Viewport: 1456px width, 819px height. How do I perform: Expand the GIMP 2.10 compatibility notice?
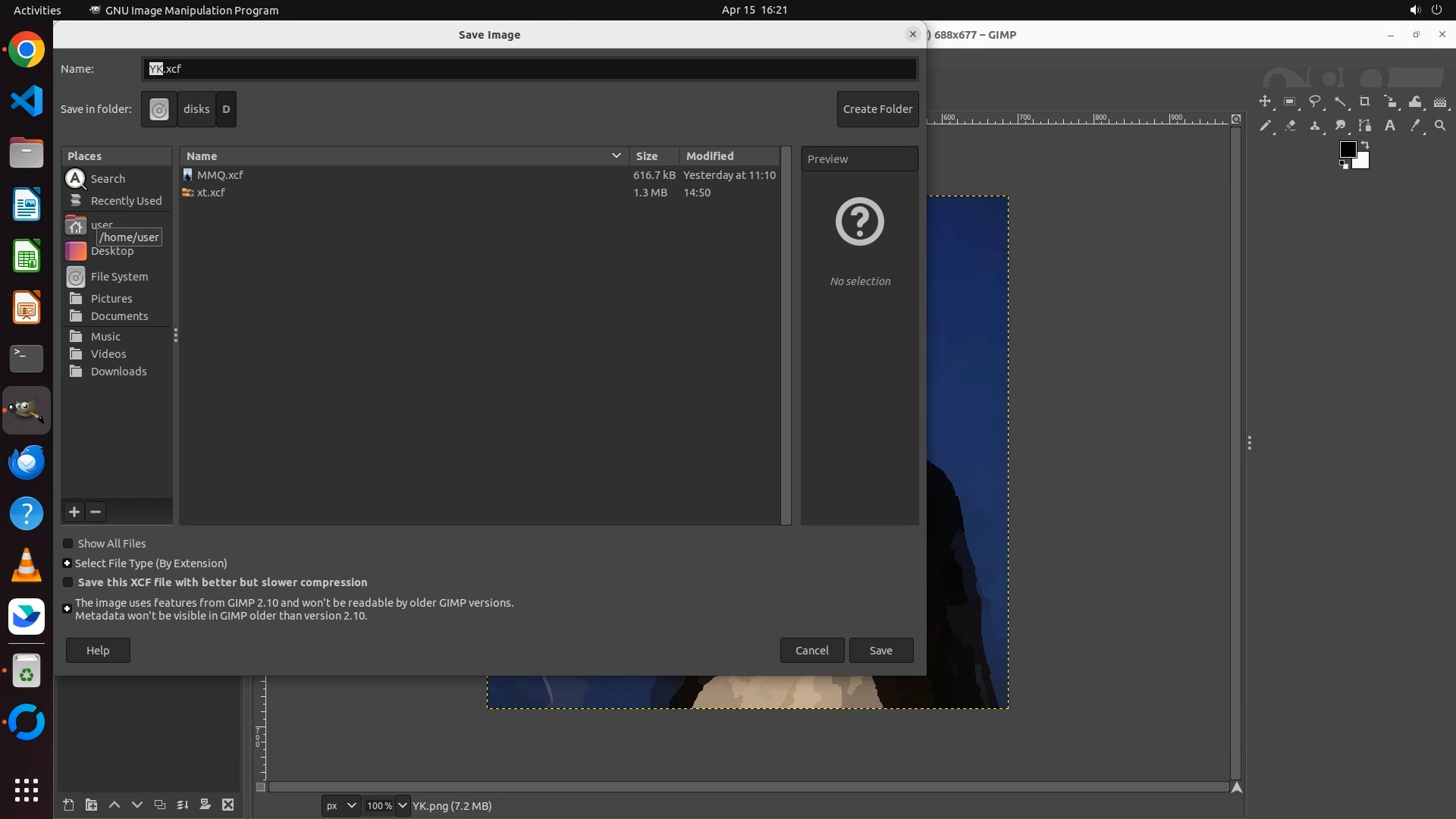[67, 609]
